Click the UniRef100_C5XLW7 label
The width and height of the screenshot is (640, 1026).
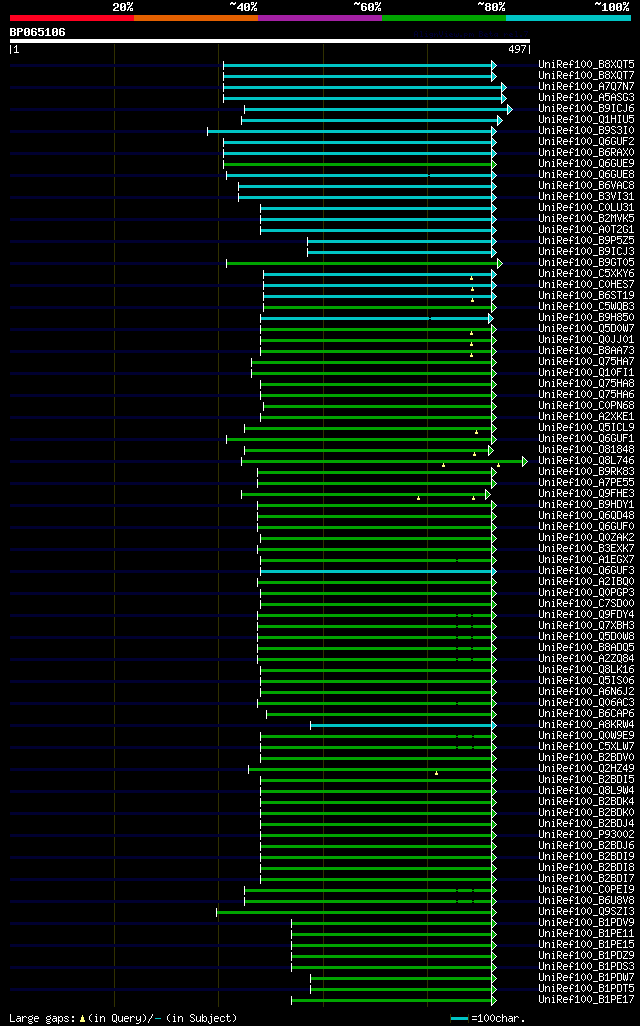(586, 747)
